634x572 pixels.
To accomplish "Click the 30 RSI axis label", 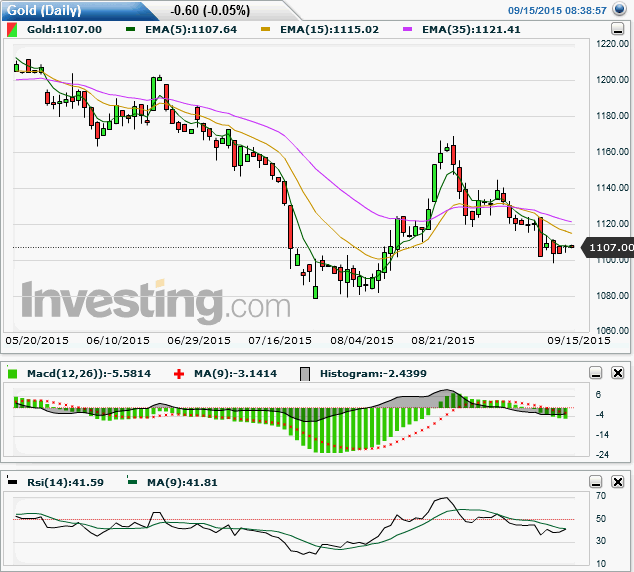I will pyautogui.click(x=601, y=540).
